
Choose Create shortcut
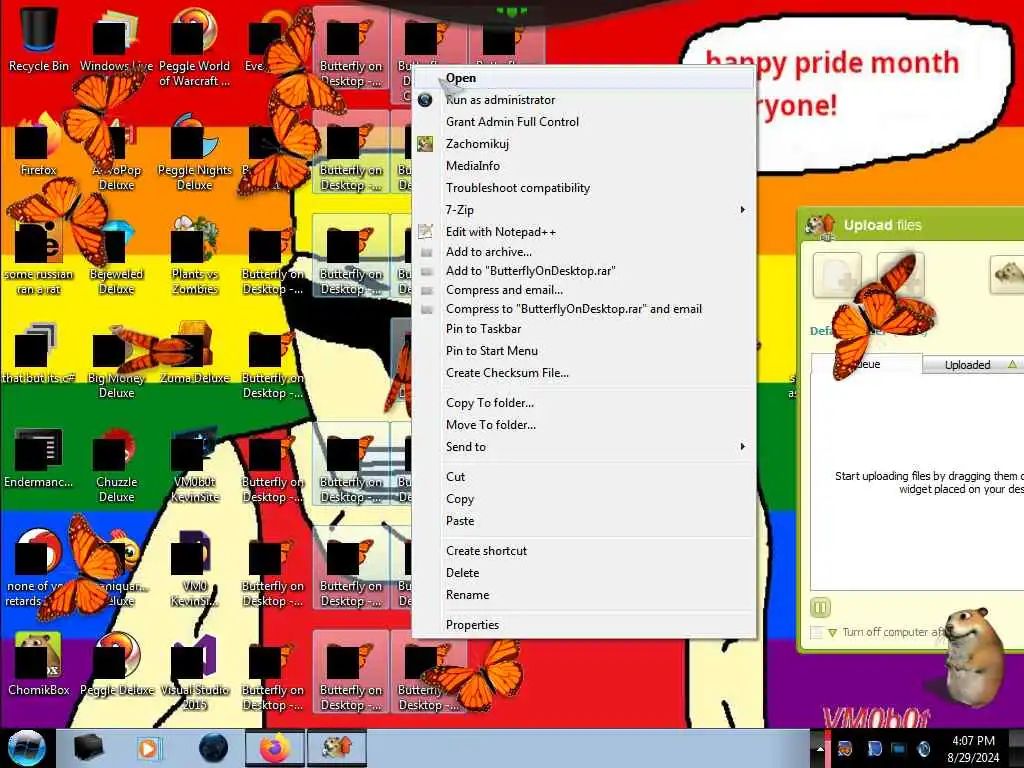pyautogui.click(x=584, y=551)
